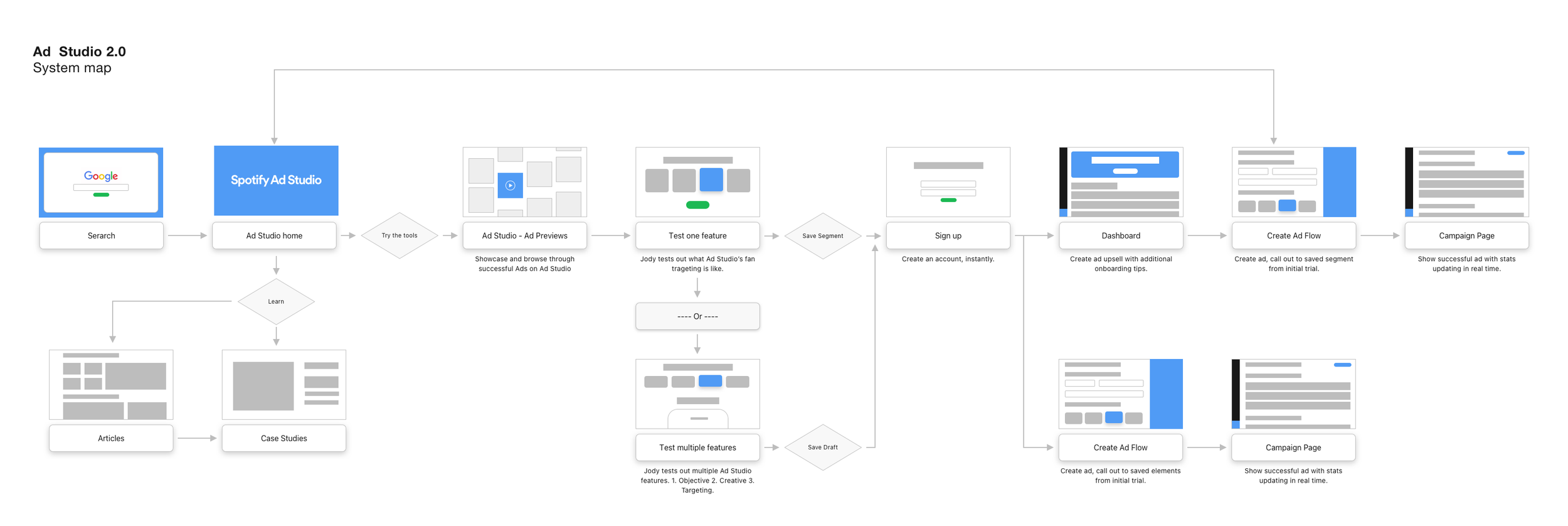Click the Campaign Page label in the top row
This screenshot has width=1568, height=526.
[x=1466, y=235]
